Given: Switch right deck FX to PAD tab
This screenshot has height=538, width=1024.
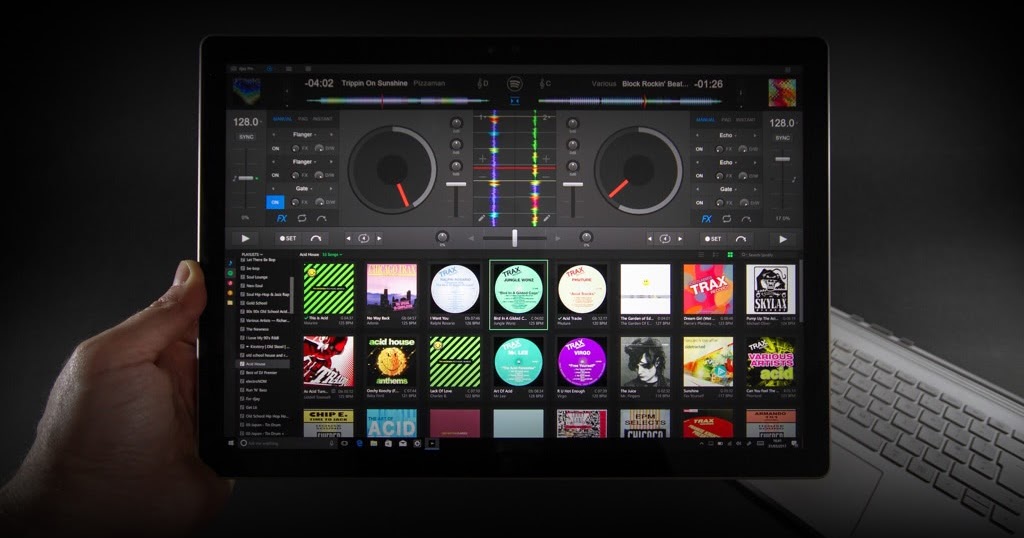Looking at the screenshot, I should (726, 120).
